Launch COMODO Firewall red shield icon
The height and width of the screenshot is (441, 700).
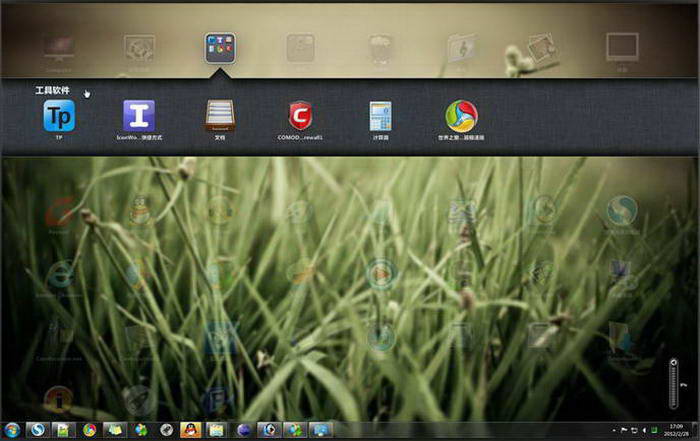point(300,116)
